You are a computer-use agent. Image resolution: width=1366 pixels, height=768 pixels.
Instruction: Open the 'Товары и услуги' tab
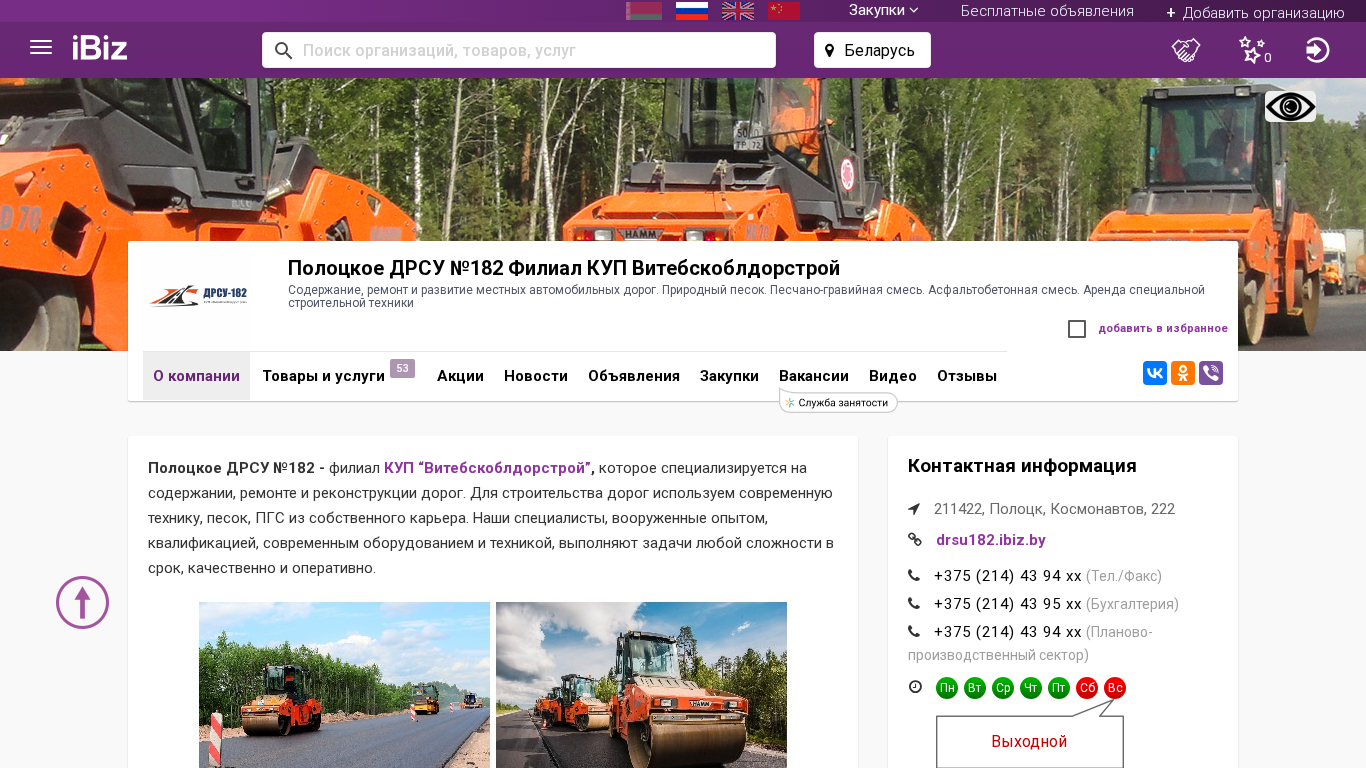[x=323, y=376]
